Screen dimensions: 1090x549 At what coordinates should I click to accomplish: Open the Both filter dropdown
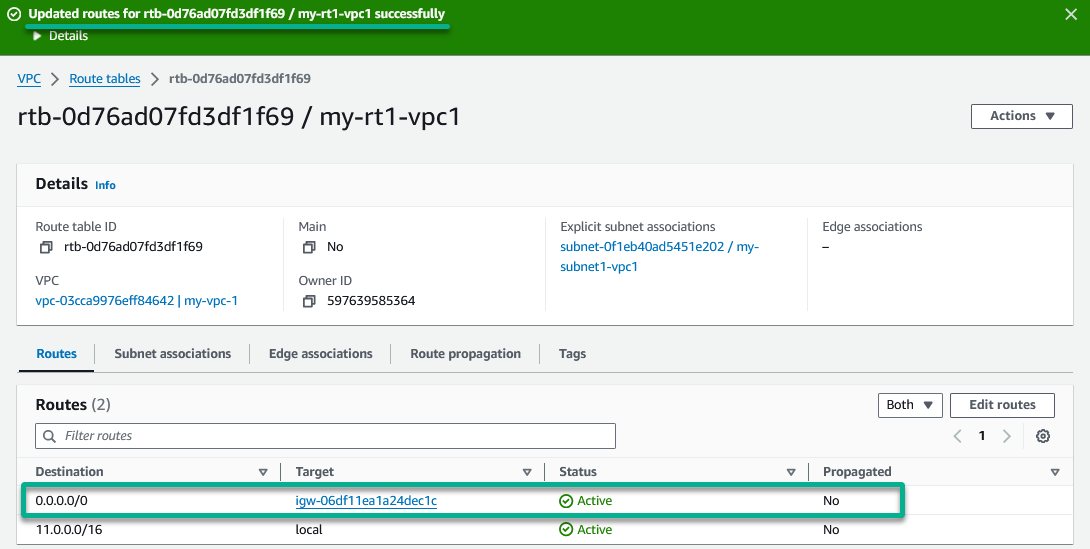(x=910, y=405)
